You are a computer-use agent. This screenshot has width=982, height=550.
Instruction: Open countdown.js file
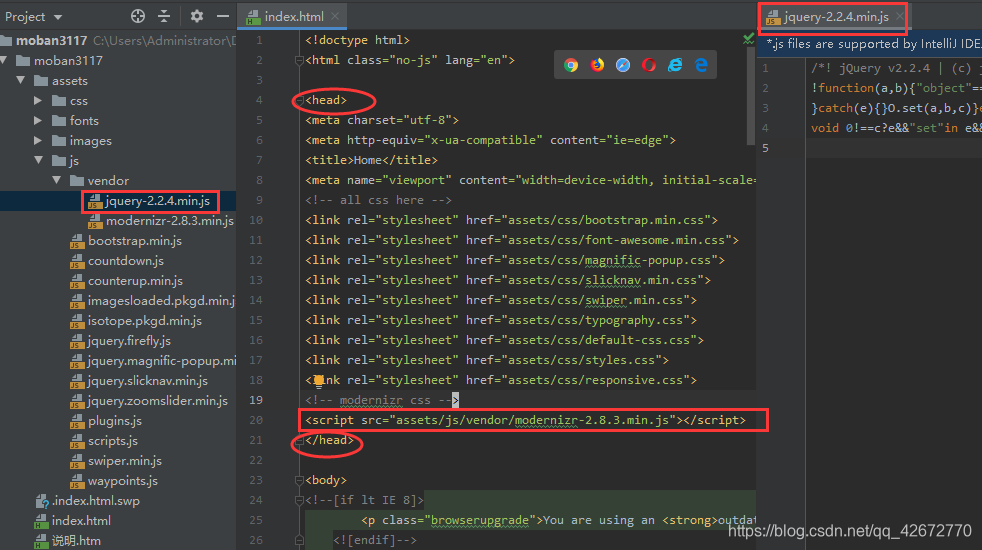tap(117, 261)
